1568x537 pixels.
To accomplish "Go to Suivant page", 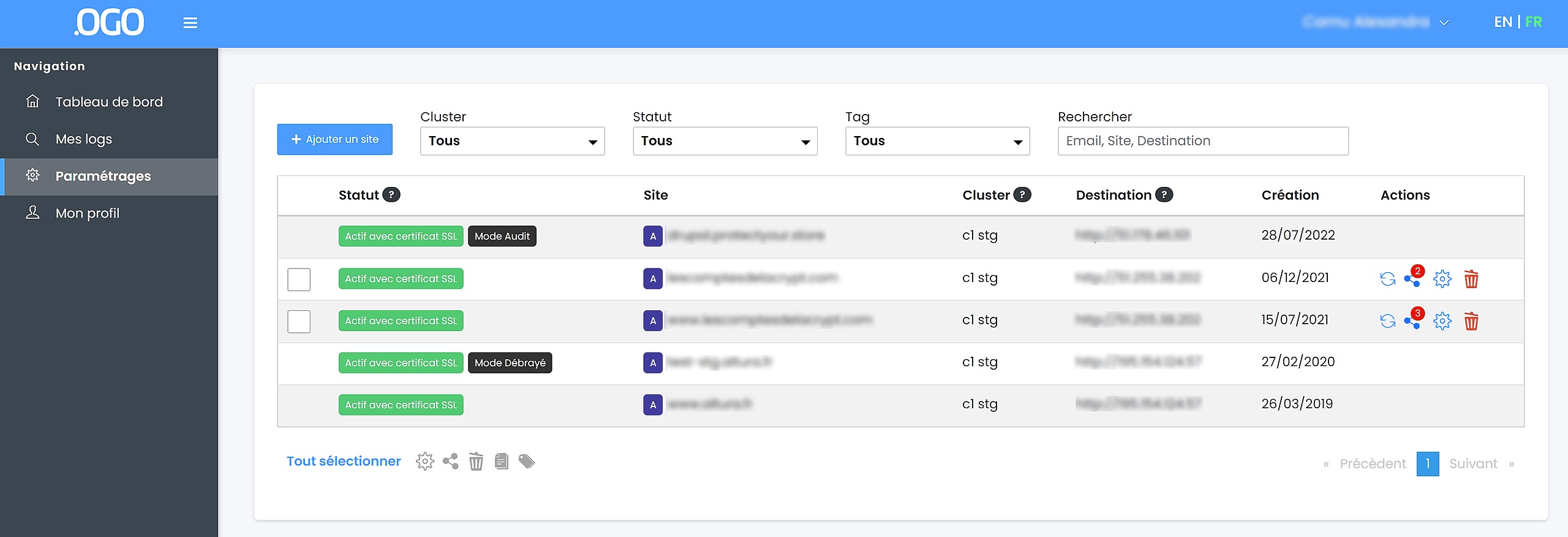I will coord(1473,464).
